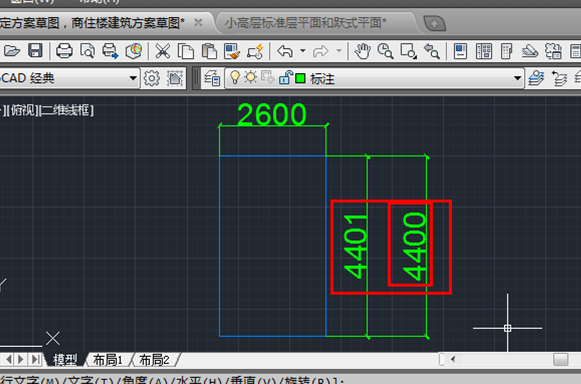581x384 pixels.
Task: Switch to the 小高层标准层平面和跃式平面 drawing tab
Action: pyautogui.click(x=305, y=23)
